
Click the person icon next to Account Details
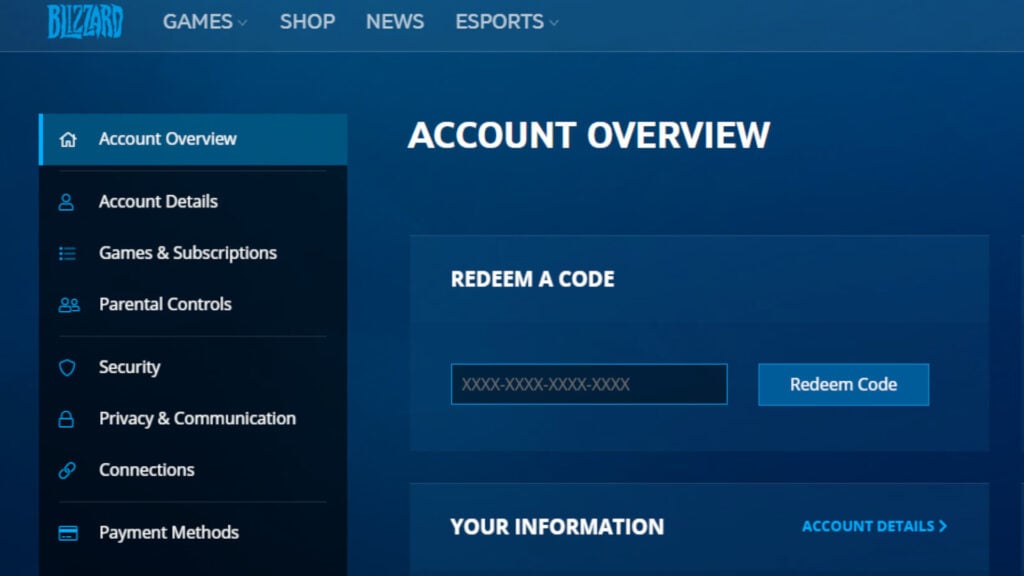point(68,201)
